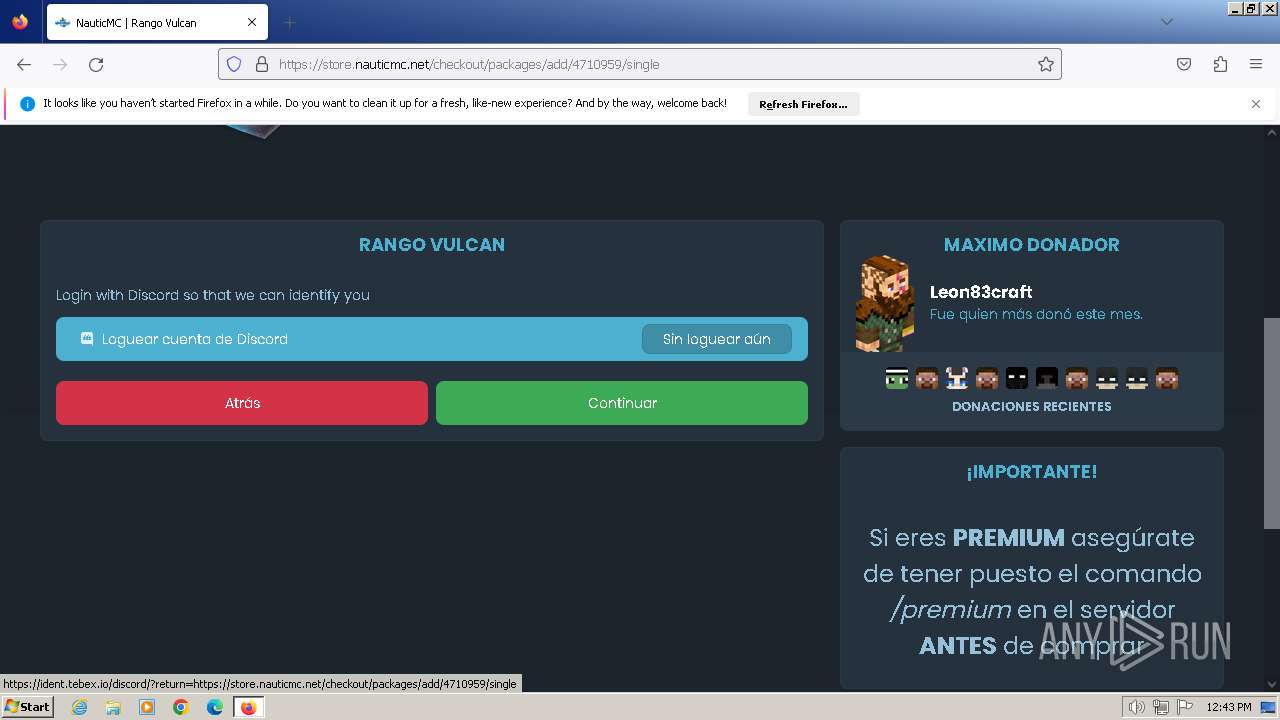This screenshot has height=720, width=1280.
Task: Launch Internet Explorer from taskbar
Action: [80, 707]
